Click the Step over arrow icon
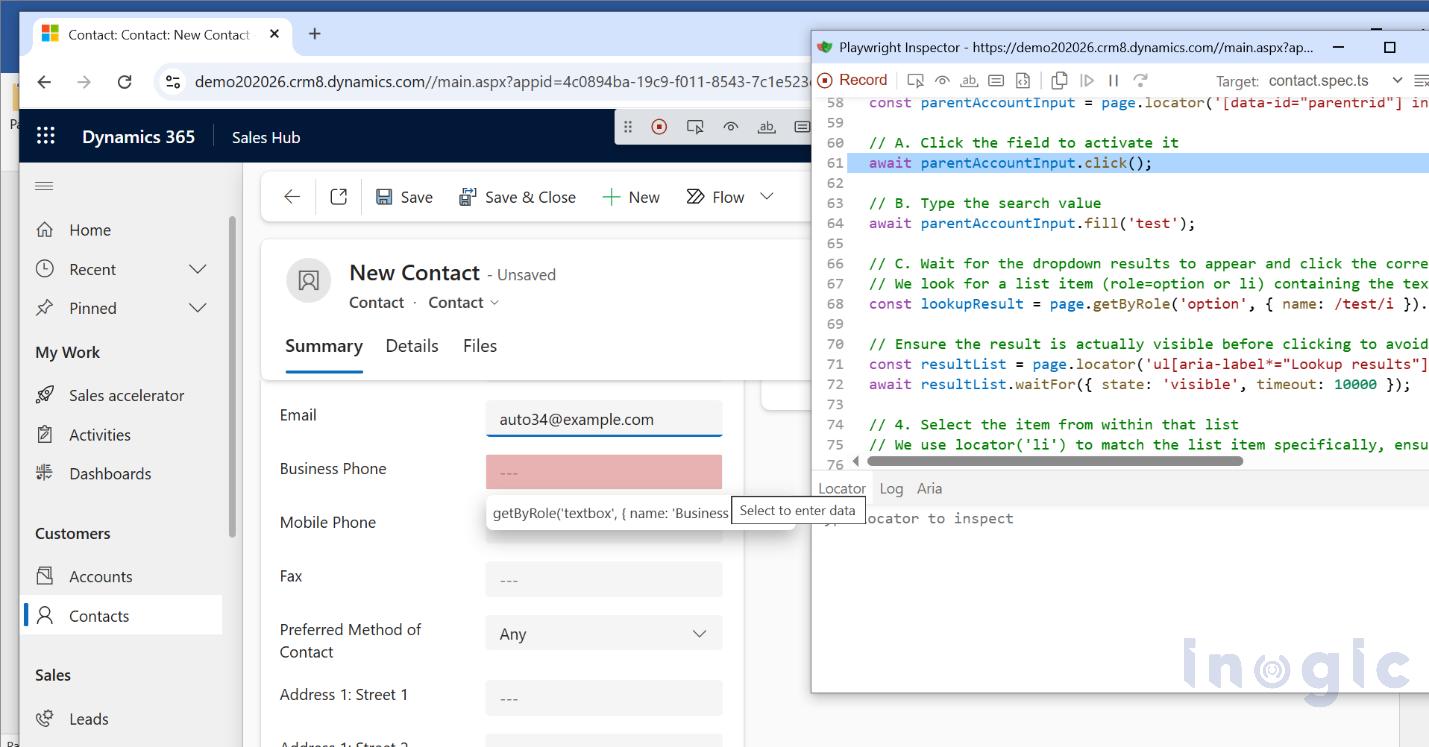This screenshot has height=747, width=1429. point(1141,79)
